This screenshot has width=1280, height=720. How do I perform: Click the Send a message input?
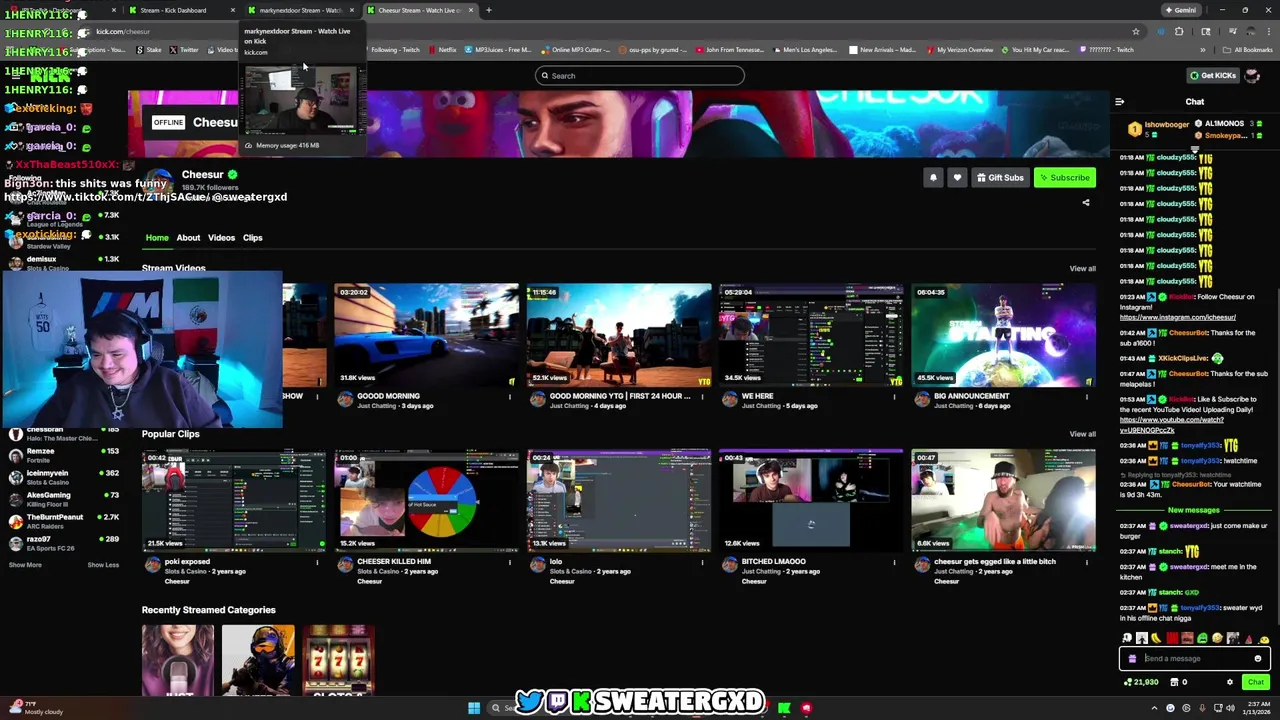(1195, 659)
